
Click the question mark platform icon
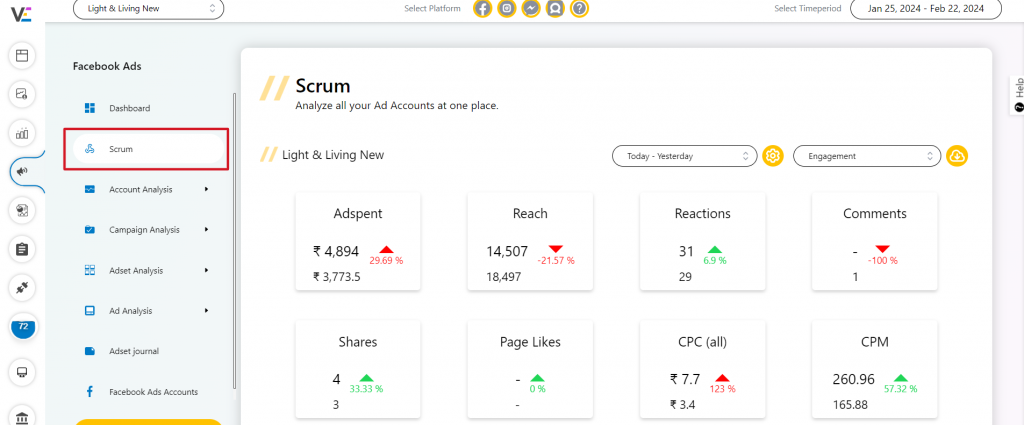(579, 9)
